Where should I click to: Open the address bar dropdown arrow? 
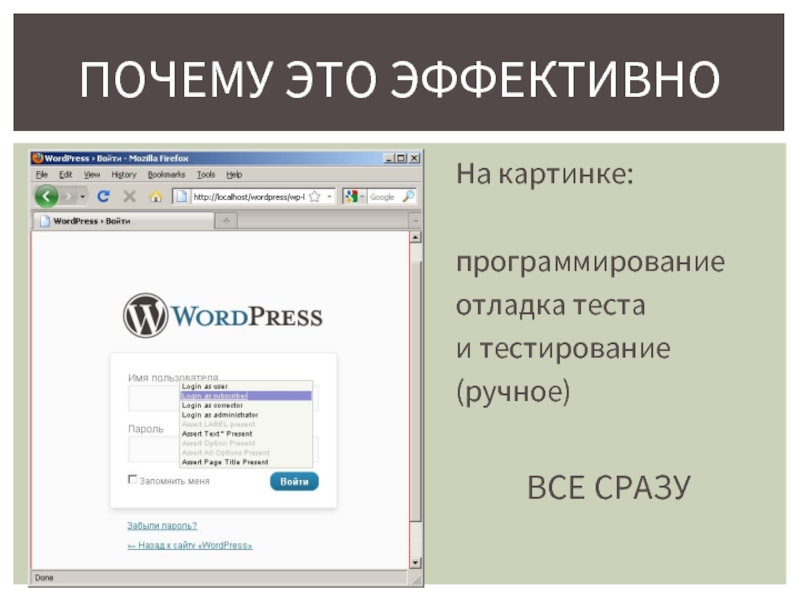point(330,196)
